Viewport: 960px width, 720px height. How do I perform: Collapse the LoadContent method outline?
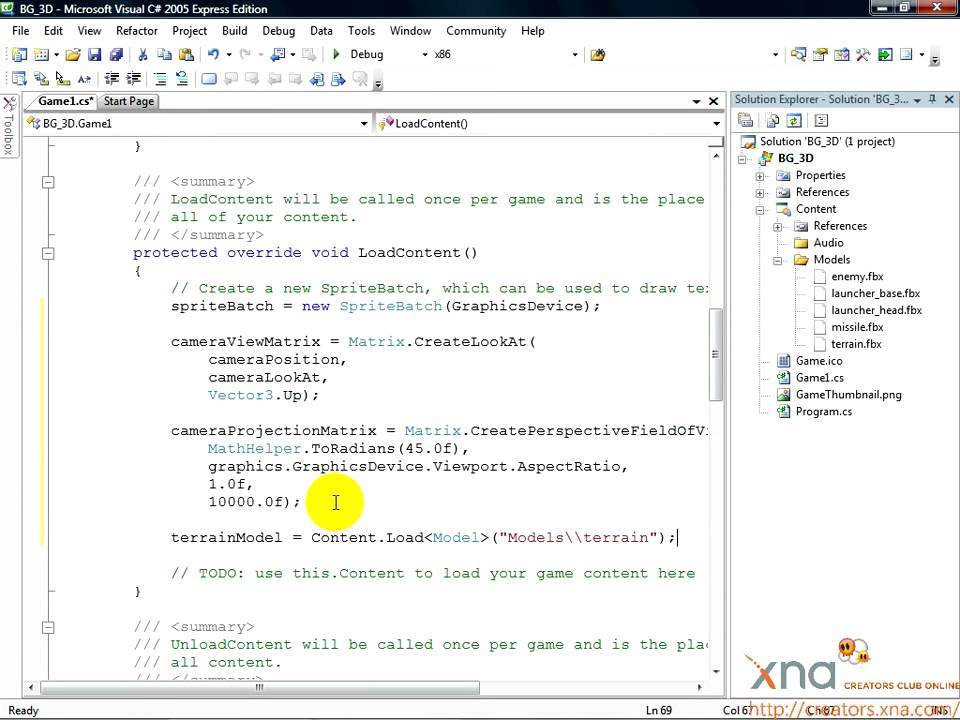click(x=48, y=253)
